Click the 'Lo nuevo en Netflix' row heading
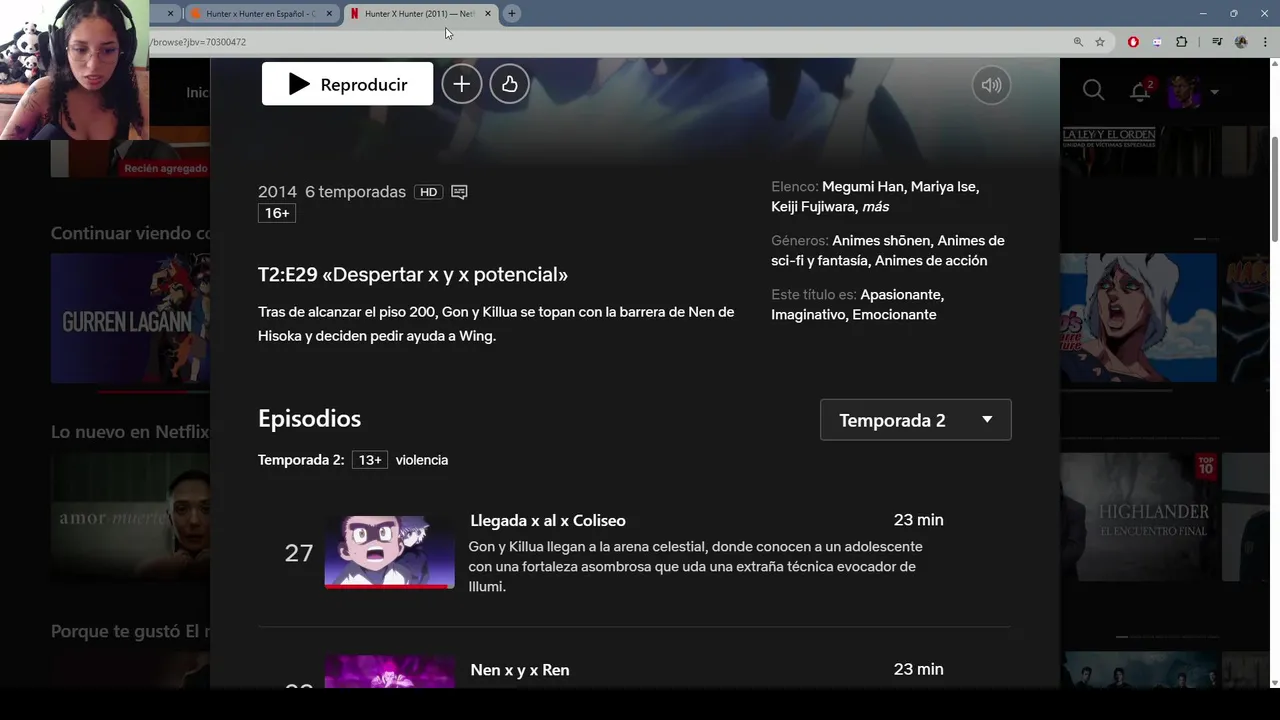1280x720 pixels. (x=130, y=432)
